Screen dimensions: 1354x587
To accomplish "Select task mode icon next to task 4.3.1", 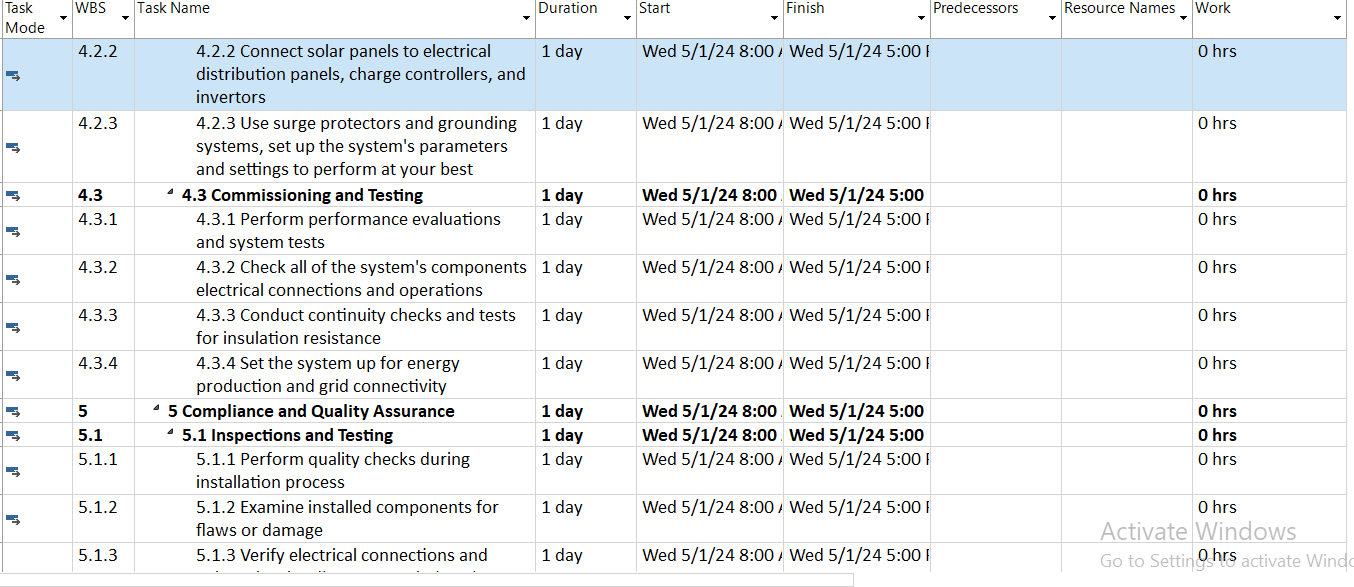I will coord(13,231).
